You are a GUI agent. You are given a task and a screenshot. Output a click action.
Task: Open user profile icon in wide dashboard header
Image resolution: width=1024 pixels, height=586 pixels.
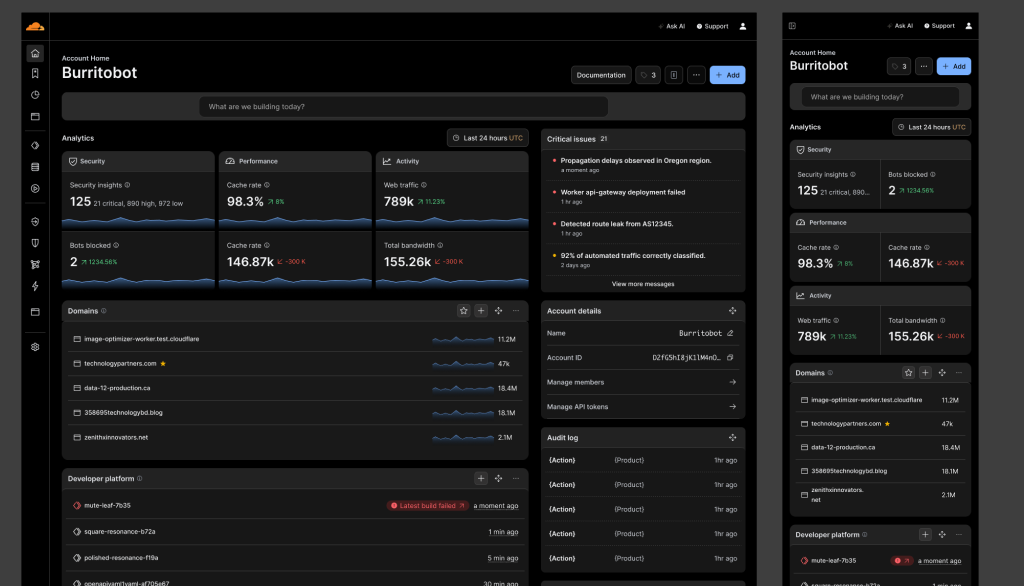(743, 27)
